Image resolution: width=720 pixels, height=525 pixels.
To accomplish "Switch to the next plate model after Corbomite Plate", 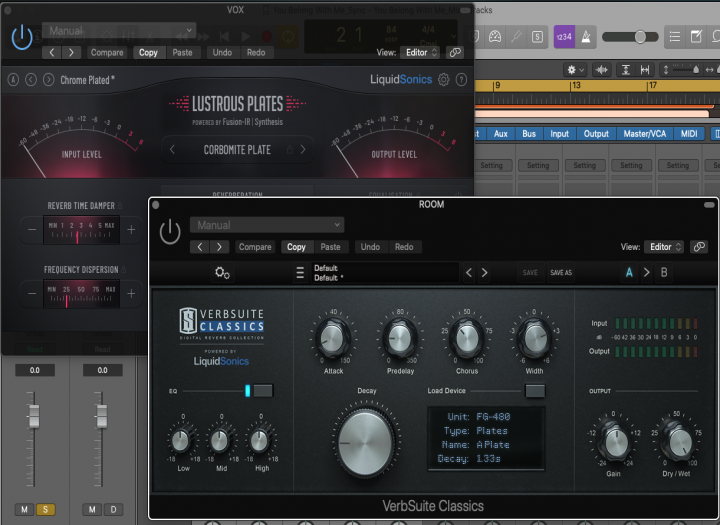I will 303,150.
